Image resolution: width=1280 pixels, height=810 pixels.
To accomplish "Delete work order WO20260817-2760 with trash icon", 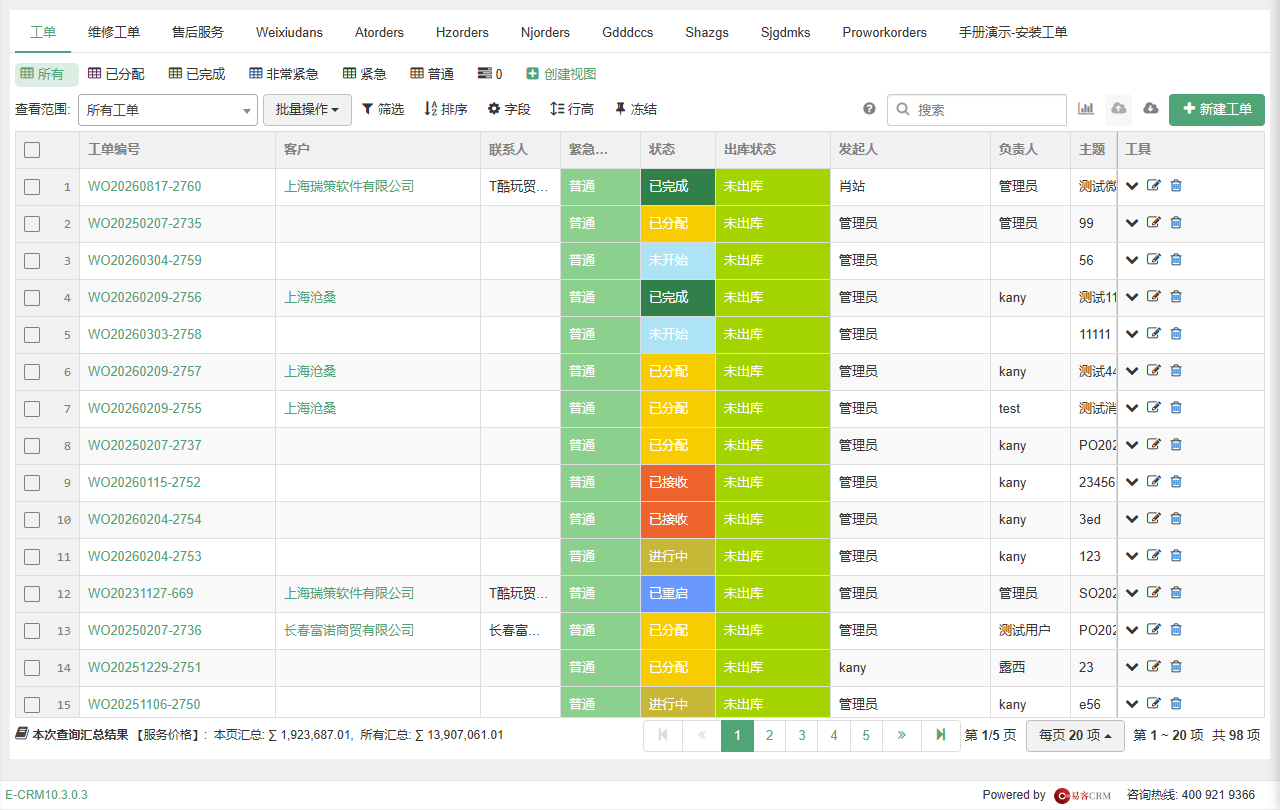I will (x=1176, y=186).
